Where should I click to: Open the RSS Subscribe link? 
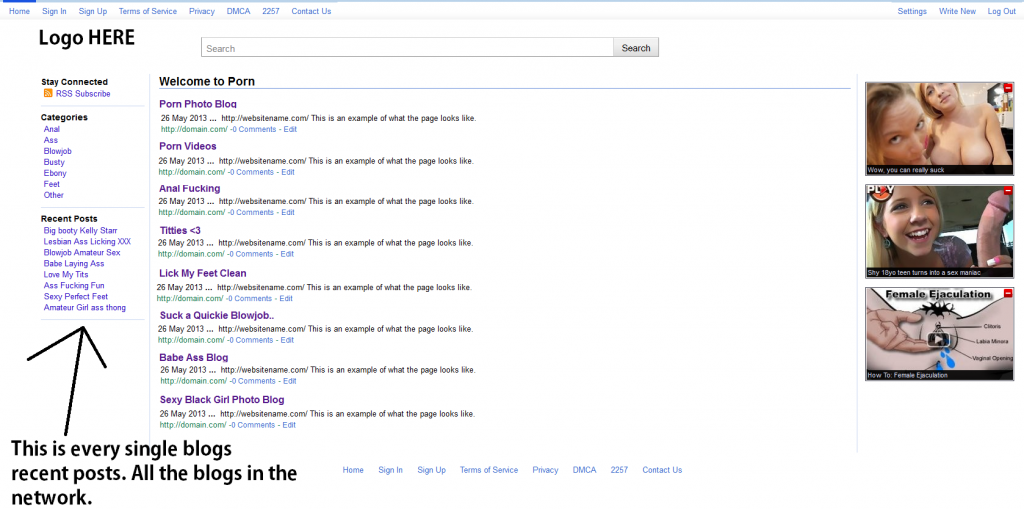83,94
